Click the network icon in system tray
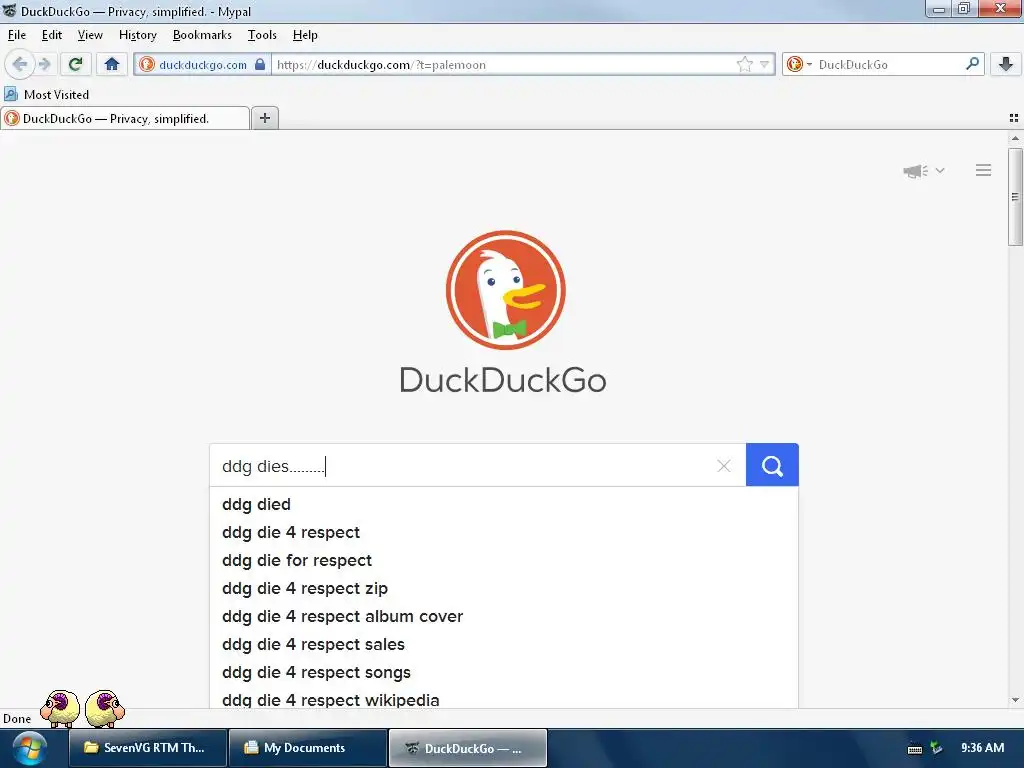 [936, 748]
